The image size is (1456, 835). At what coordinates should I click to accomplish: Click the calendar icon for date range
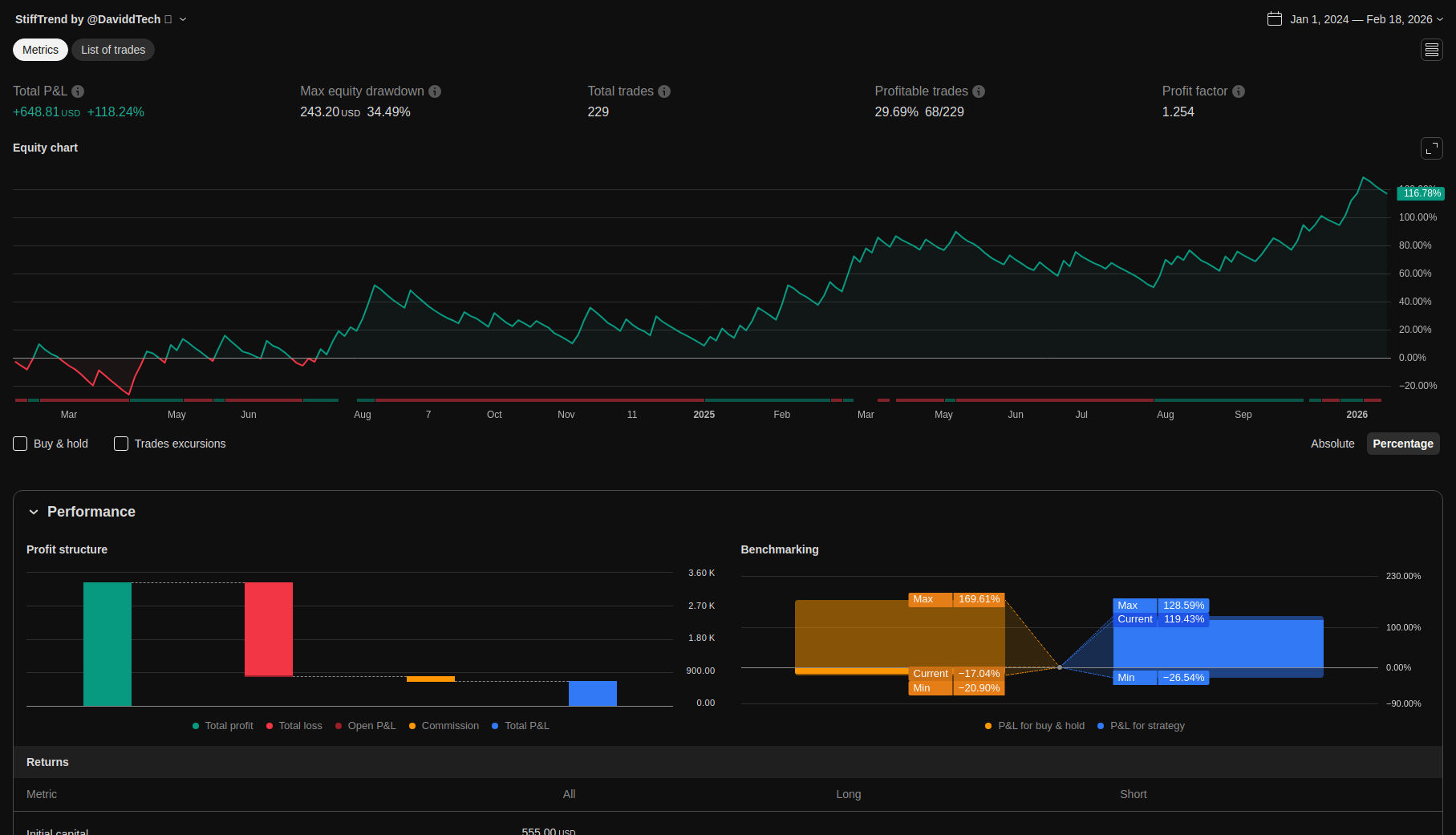(1274, 18)
